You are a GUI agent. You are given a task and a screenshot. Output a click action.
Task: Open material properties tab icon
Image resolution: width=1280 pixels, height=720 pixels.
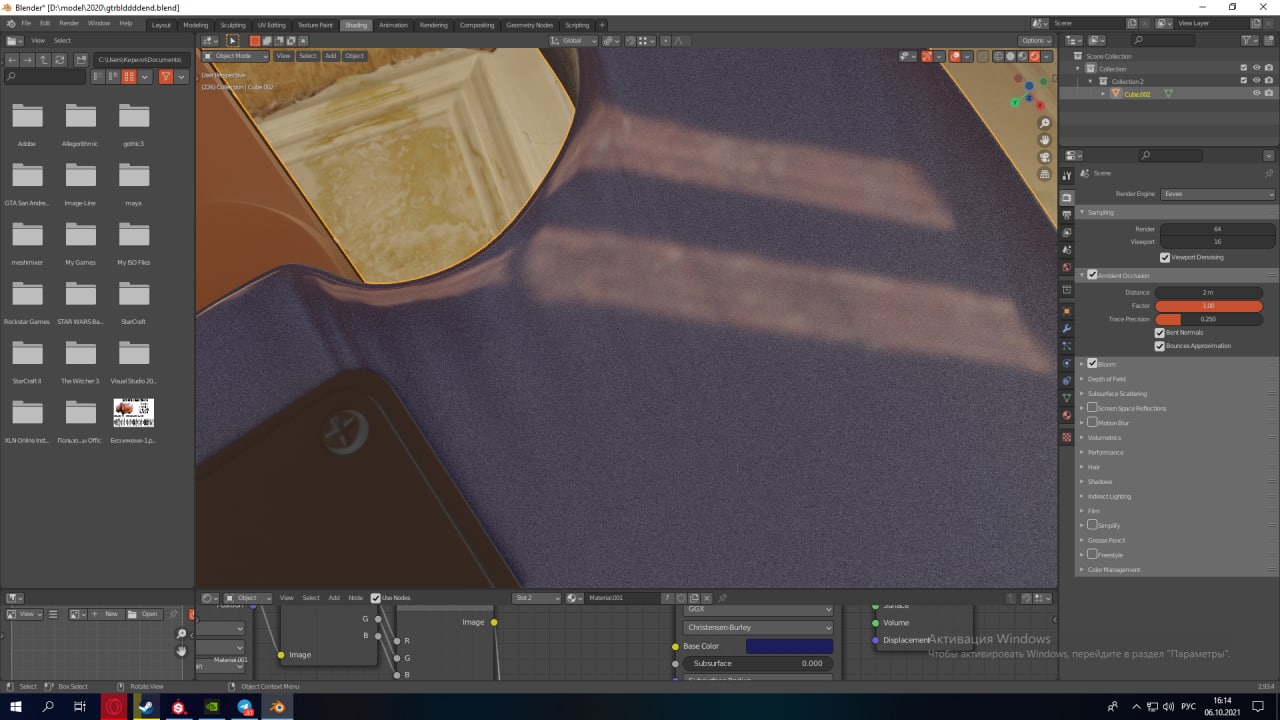pos(1067,415)
